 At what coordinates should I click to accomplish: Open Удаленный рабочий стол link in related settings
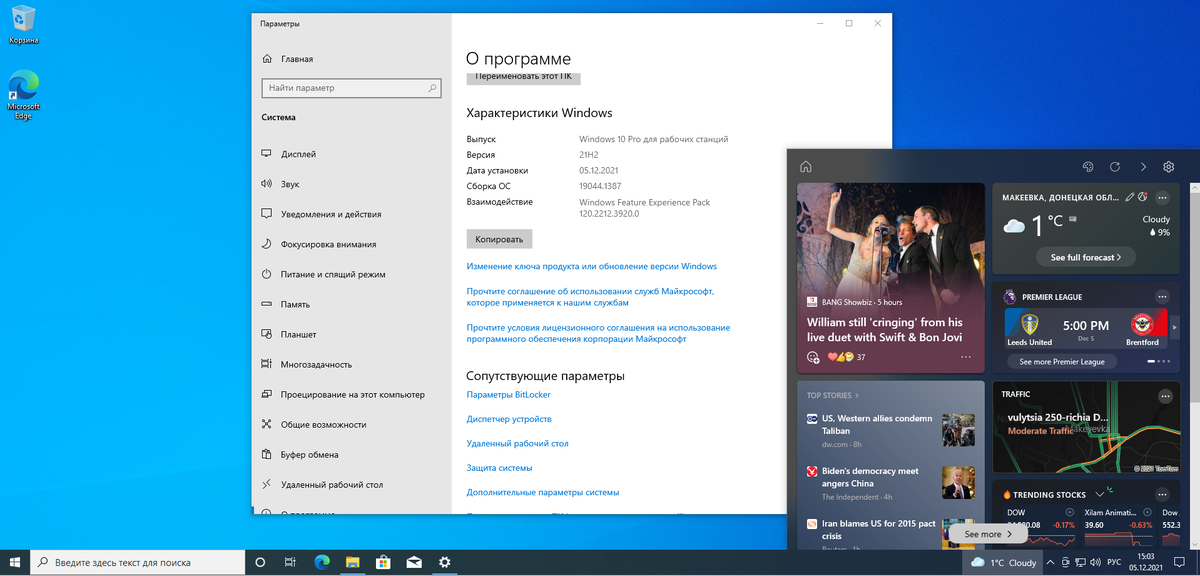click(x=517, y=443)
